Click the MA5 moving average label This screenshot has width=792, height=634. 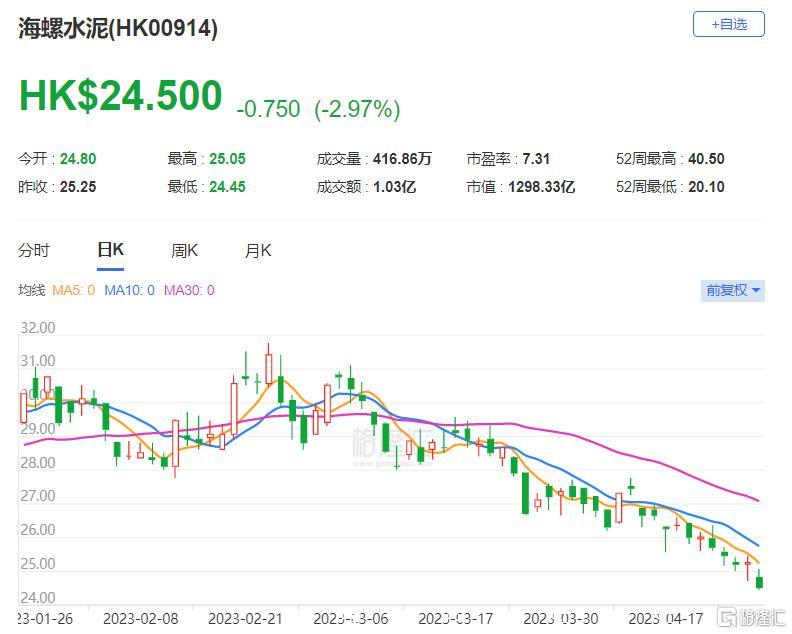coord(73,290)
